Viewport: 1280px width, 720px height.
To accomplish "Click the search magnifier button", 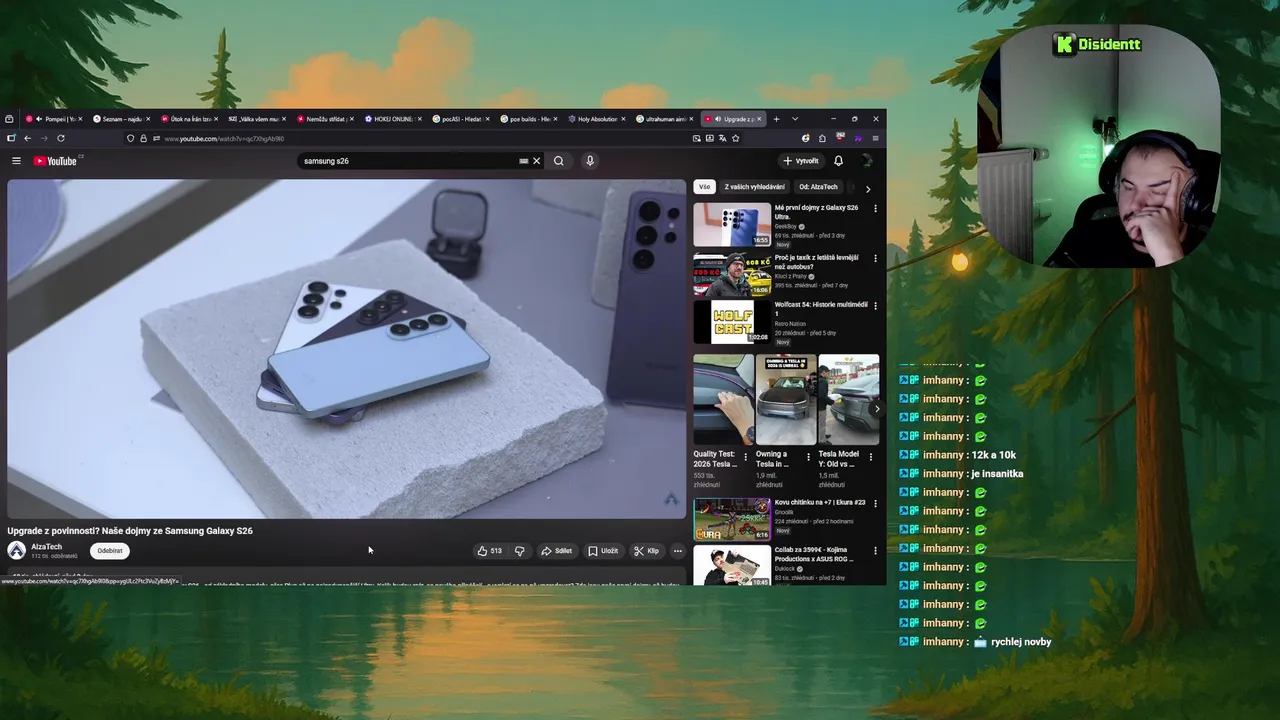I will [x=559, y=161].
